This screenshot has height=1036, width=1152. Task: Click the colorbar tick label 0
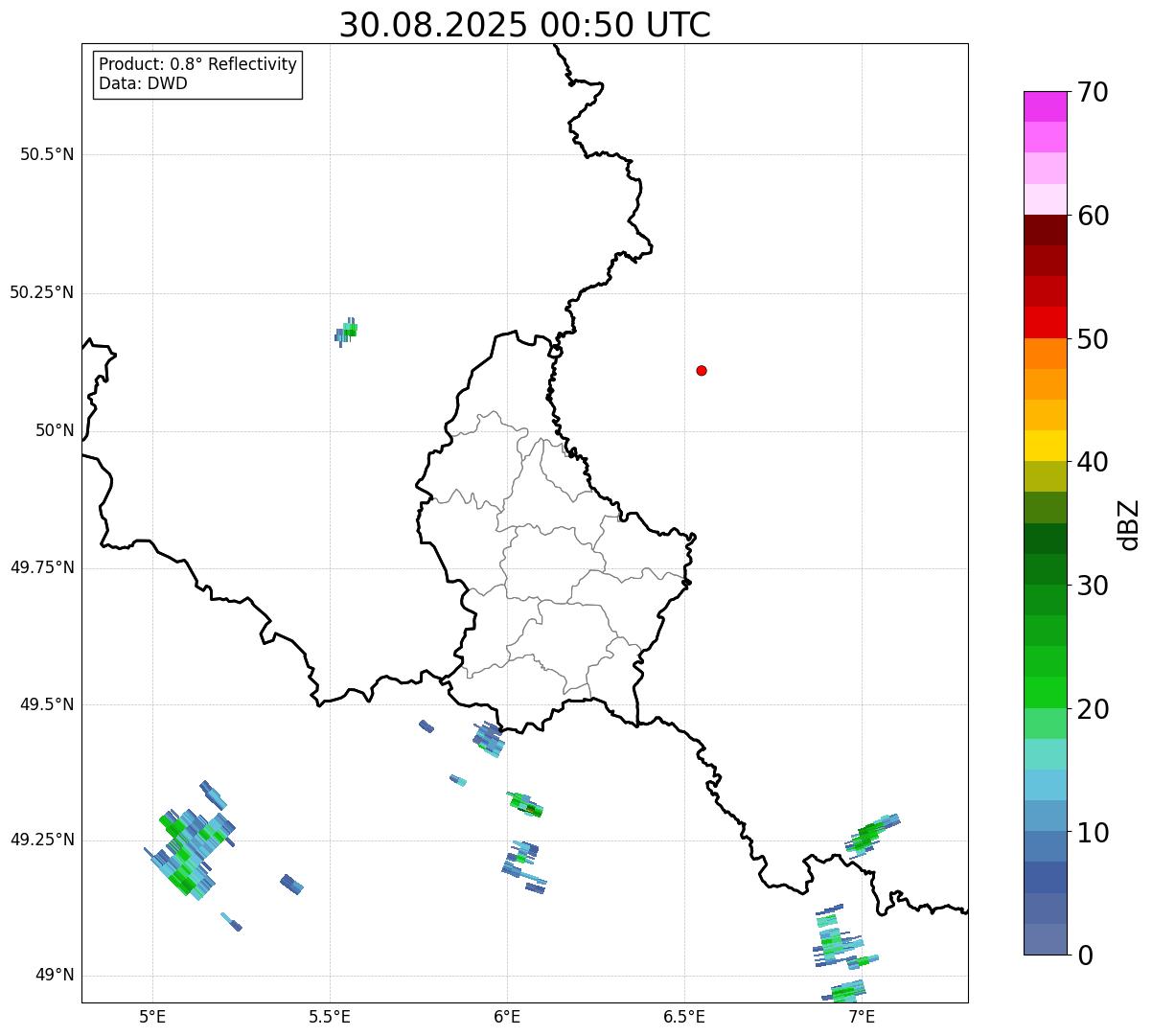point(1085,955)
